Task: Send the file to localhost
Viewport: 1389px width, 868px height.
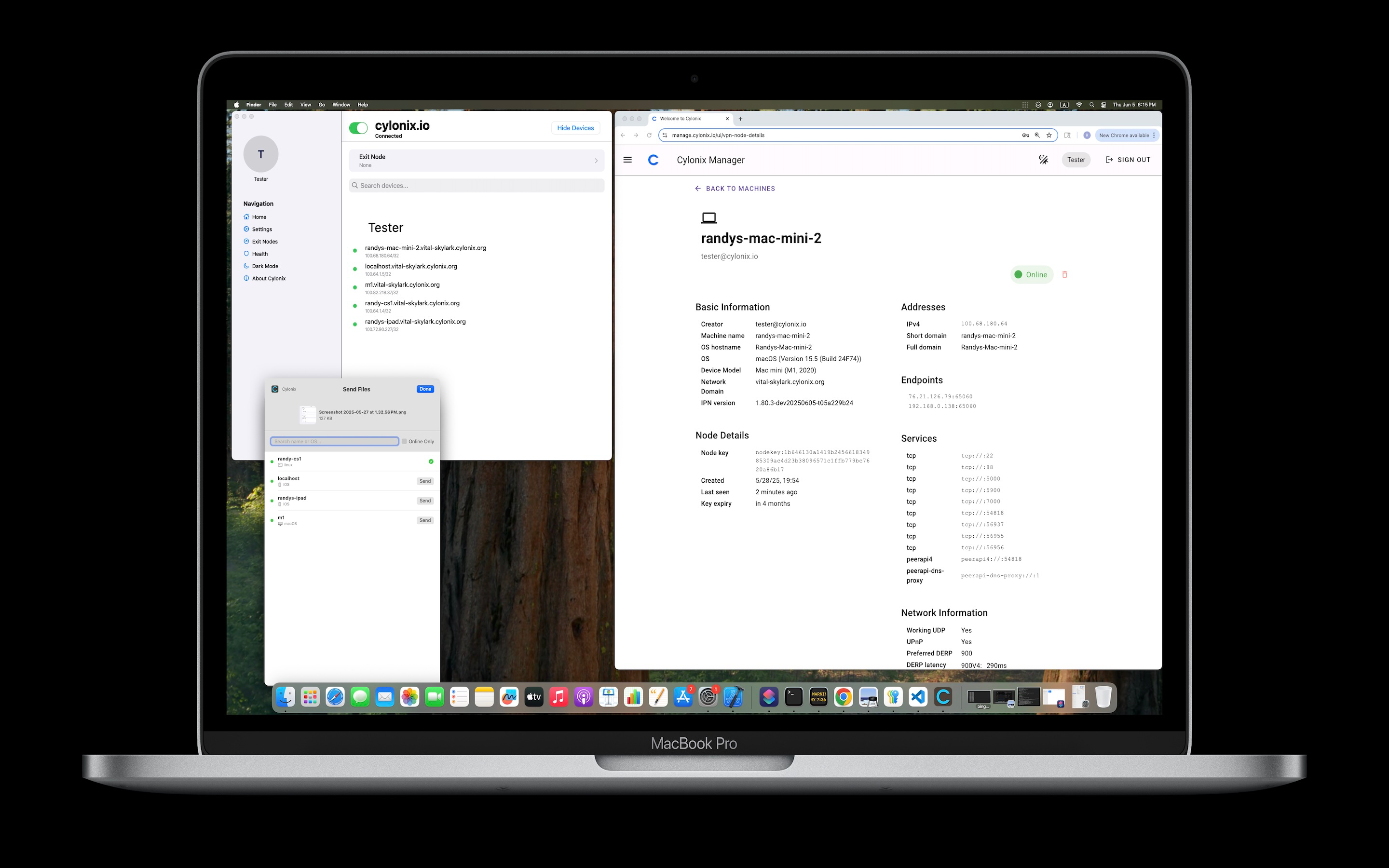Action: click(x=425, y=481)
